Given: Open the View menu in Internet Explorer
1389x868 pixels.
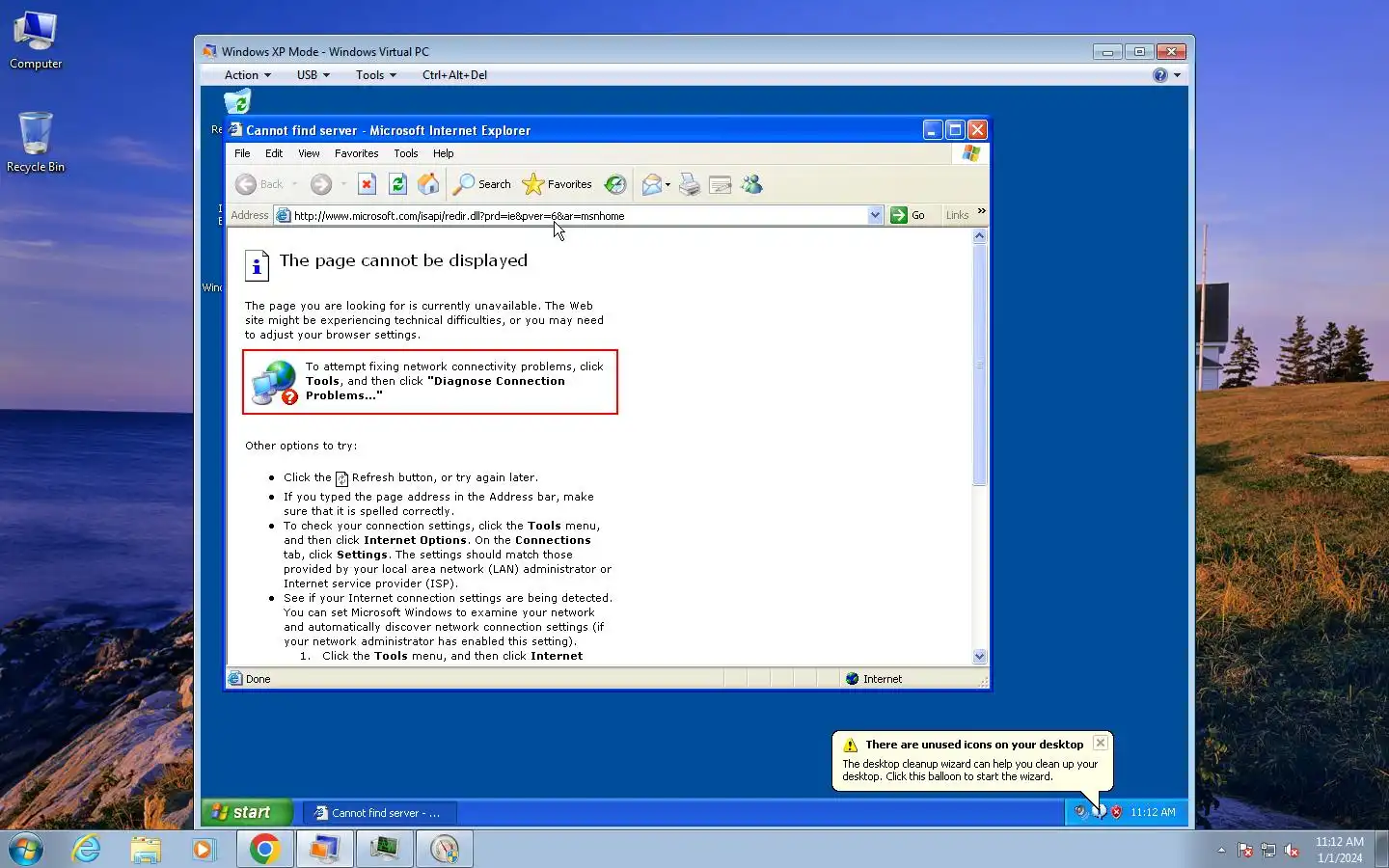Looking at the screenshot, I should (309, 153).
